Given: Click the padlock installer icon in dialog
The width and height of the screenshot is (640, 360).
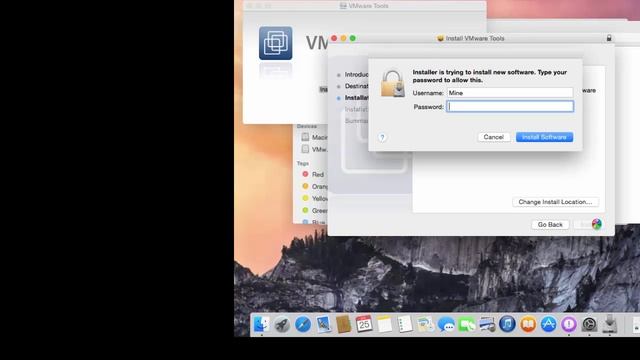Looking at the screenshot, I should click(x=392, y=84).
